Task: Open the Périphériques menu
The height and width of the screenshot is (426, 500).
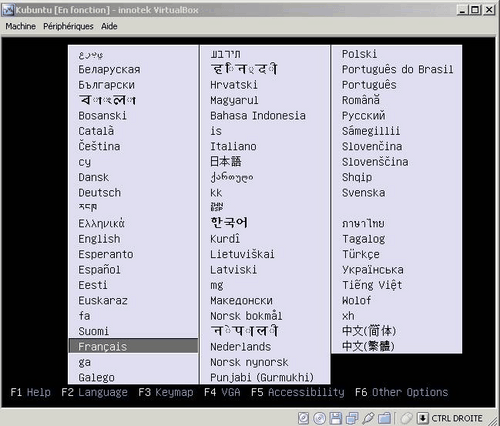Action: (x=68, y=26)
